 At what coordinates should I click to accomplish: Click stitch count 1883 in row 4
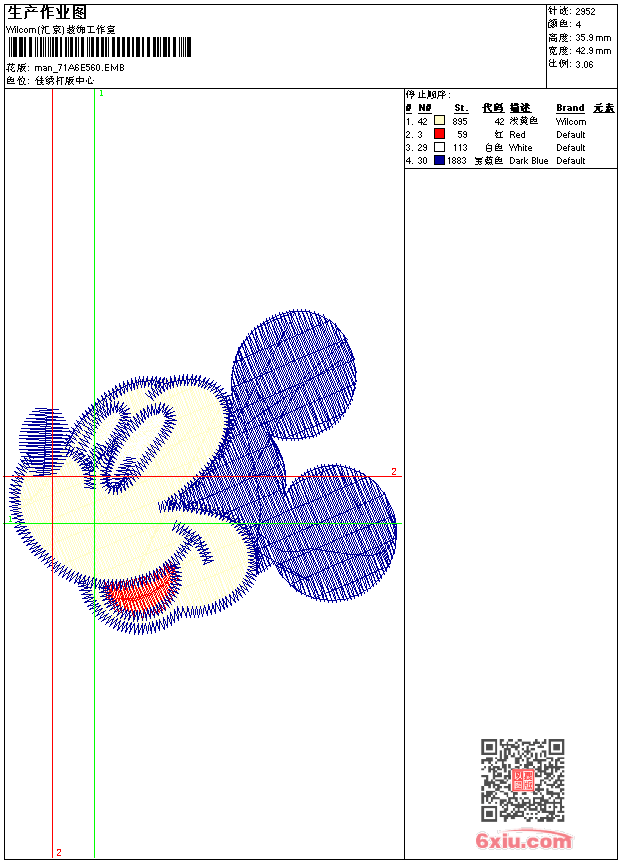456,161
